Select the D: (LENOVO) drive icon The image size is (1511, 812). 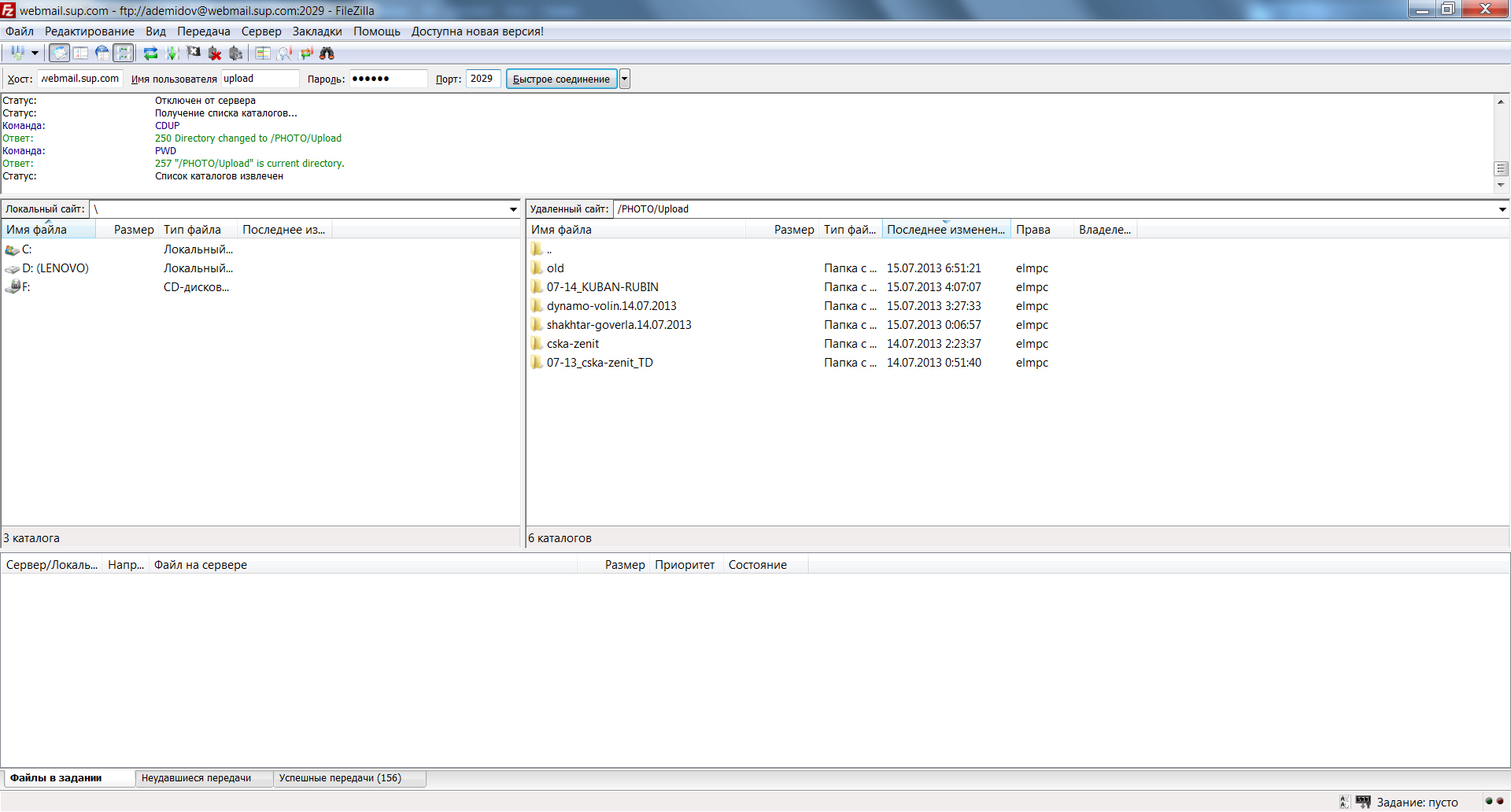[12, 268]
